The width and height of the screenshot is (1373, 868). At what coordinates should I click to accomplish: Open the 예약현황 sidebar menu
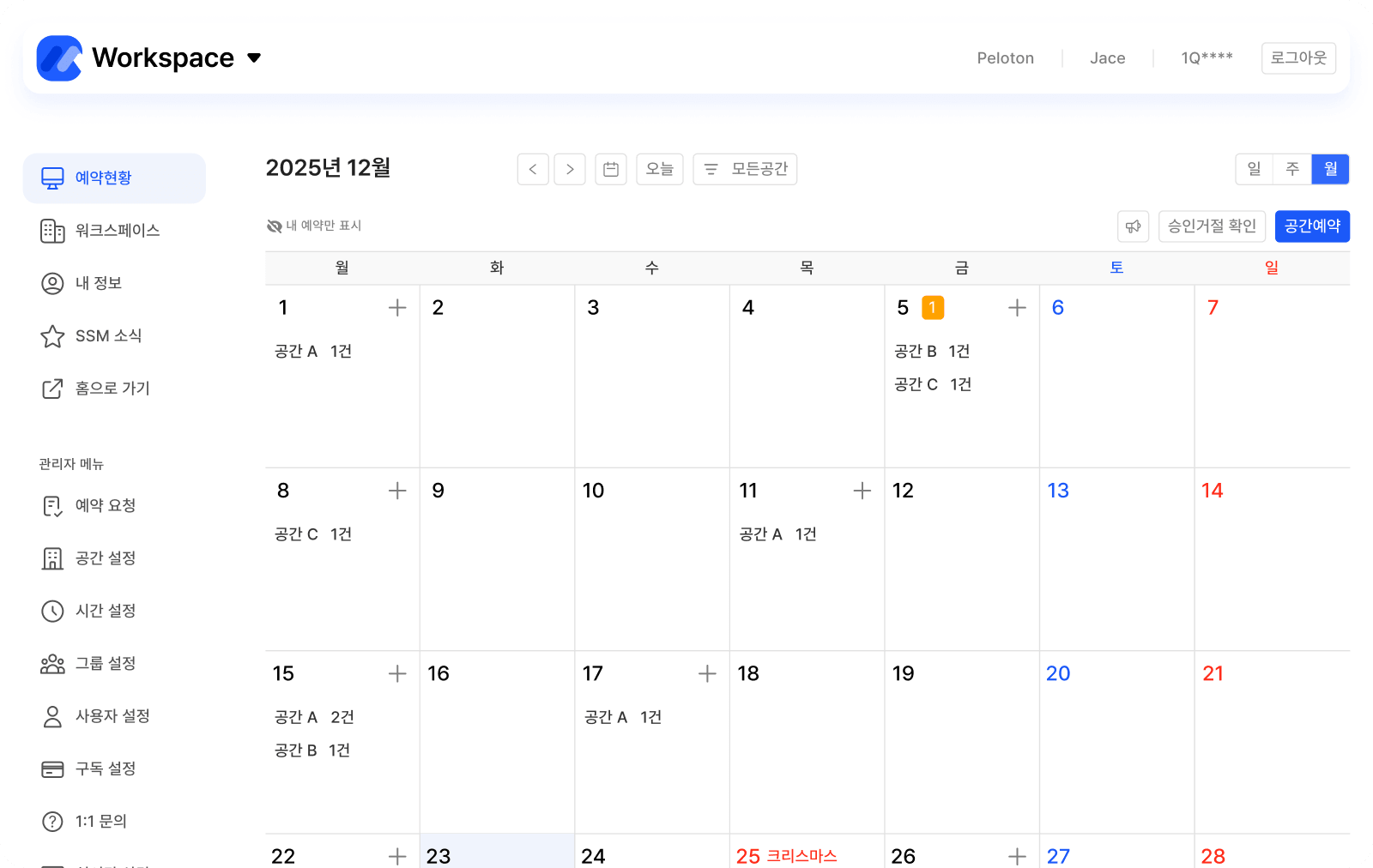[x=102, y=178]
